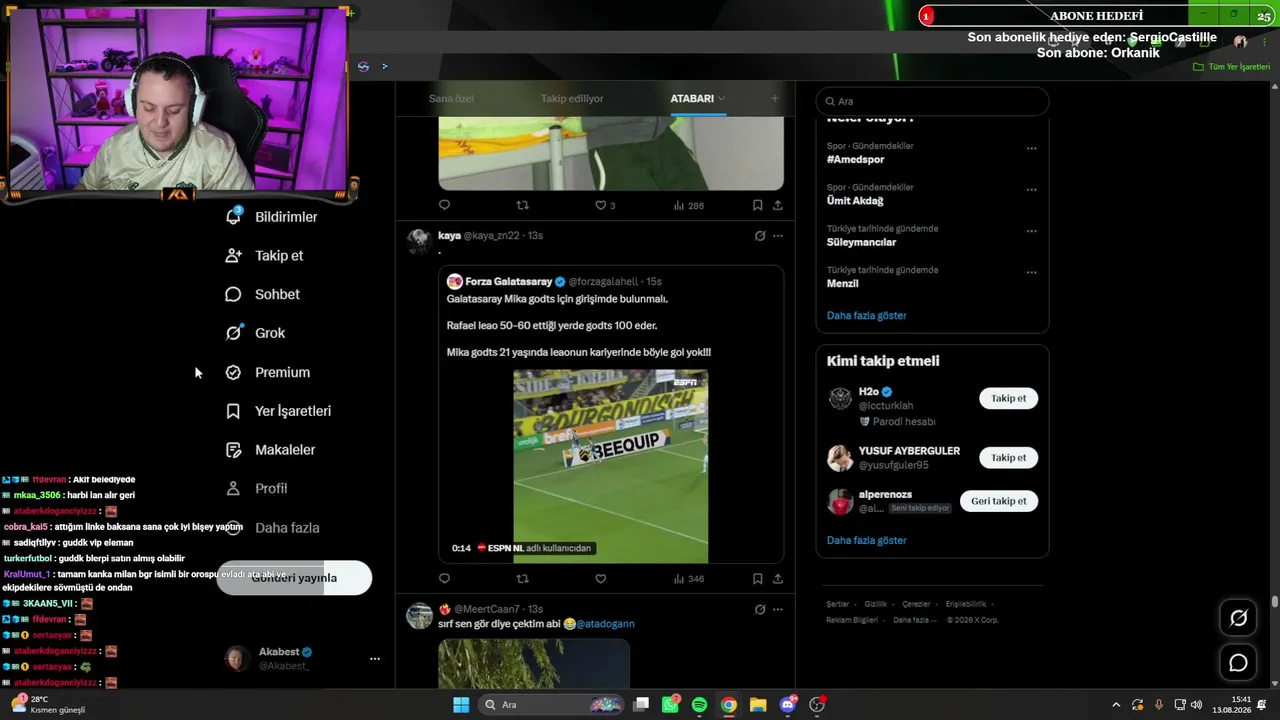Switch to Takip ediliyor tab
The height and width of the screenshot is (720, 1280).
click(x=572, y=99)
